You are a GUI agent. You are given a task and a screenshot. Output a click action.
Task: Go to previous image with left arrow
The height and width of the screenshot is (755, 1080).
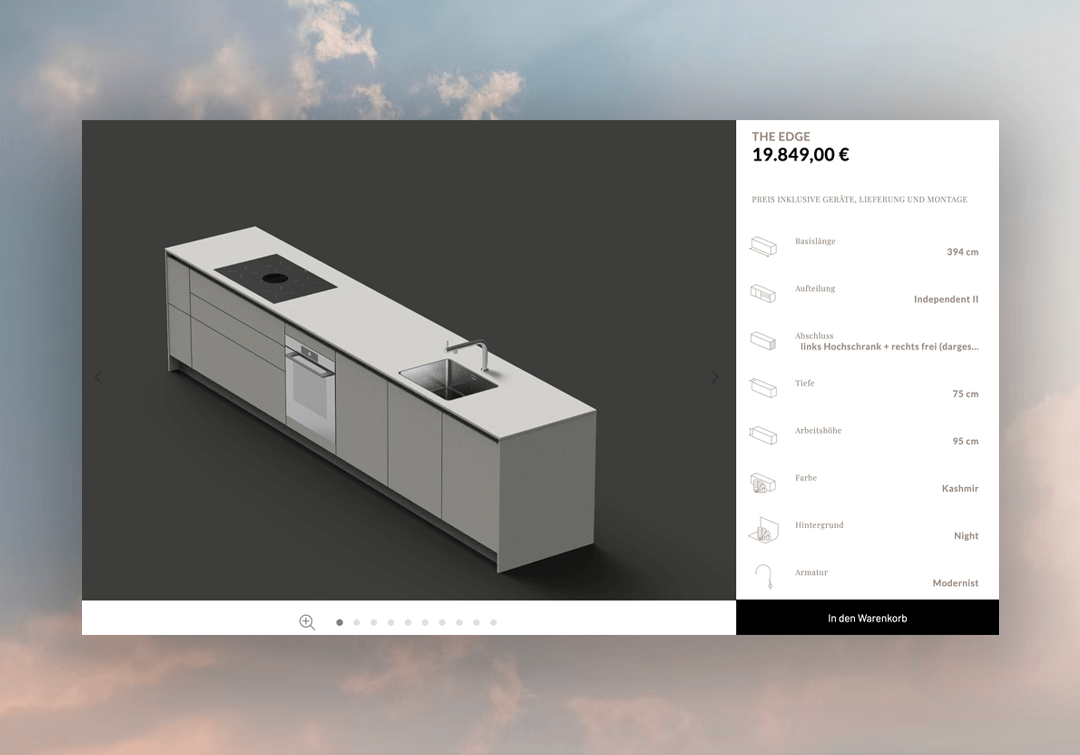click(x=98, y=377)
